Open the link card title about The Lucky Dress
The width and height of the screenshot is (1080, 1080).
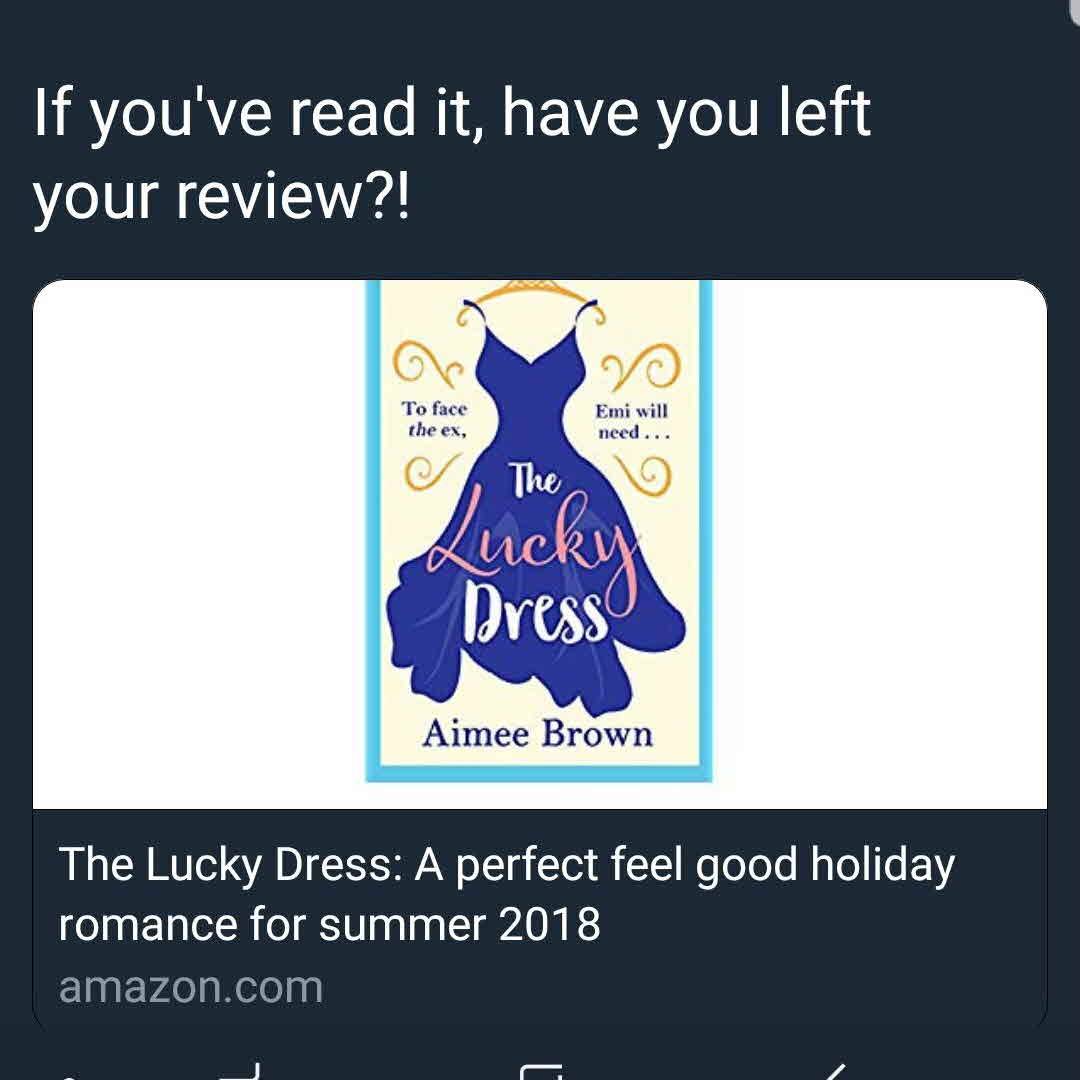point(506,893)
